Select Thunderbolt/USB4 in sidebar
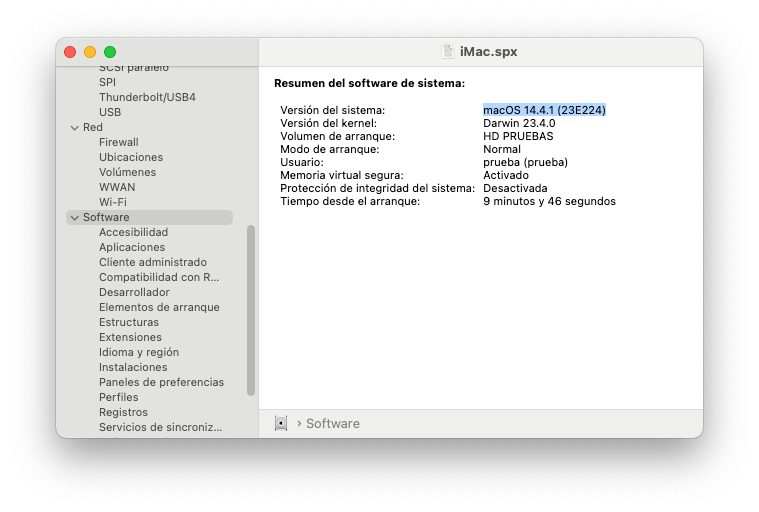759x512 pixels. (147, 97)
